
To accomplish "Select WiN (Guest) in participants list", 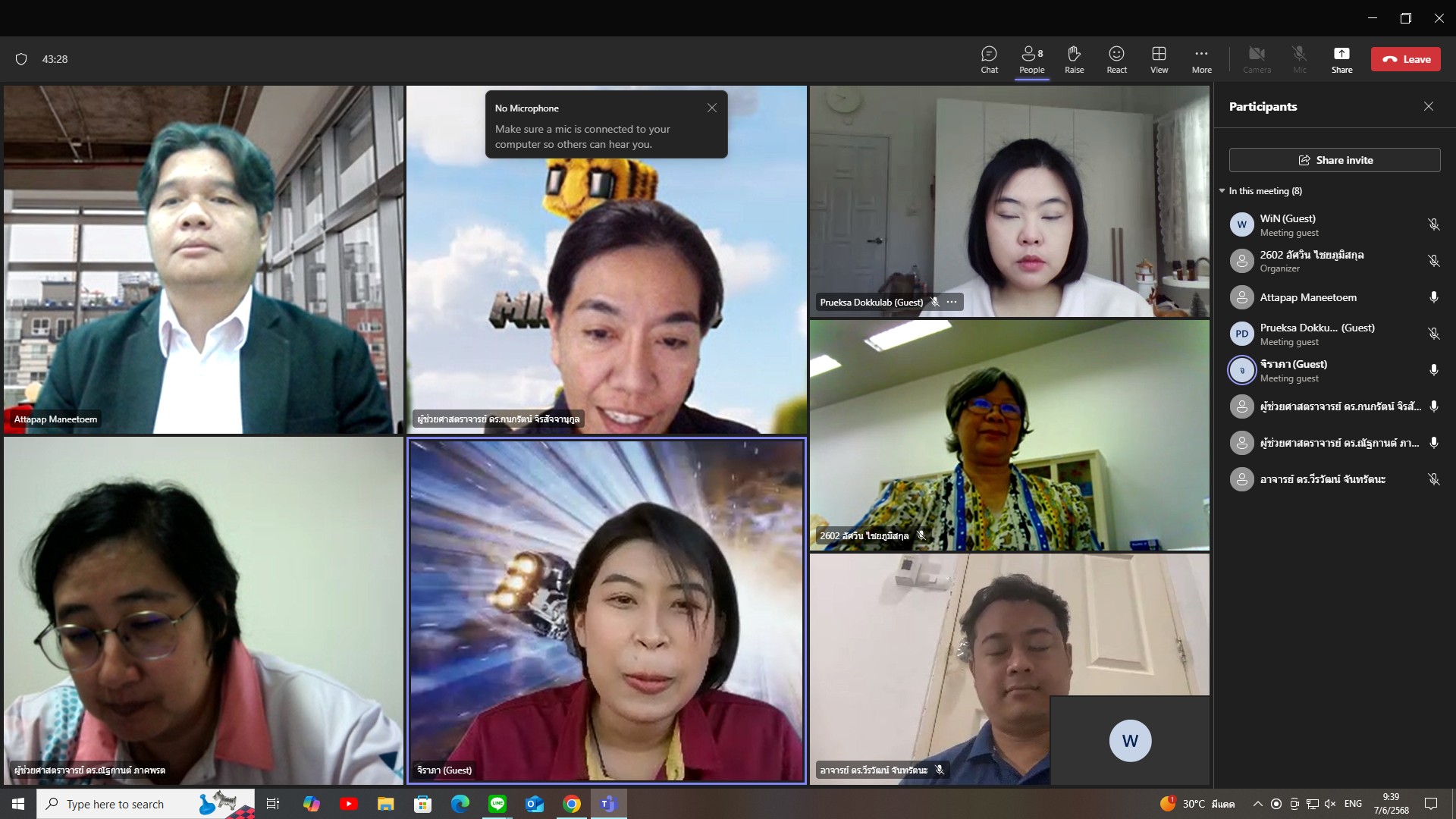I will pyautogui.click(x=1288, y=224).
